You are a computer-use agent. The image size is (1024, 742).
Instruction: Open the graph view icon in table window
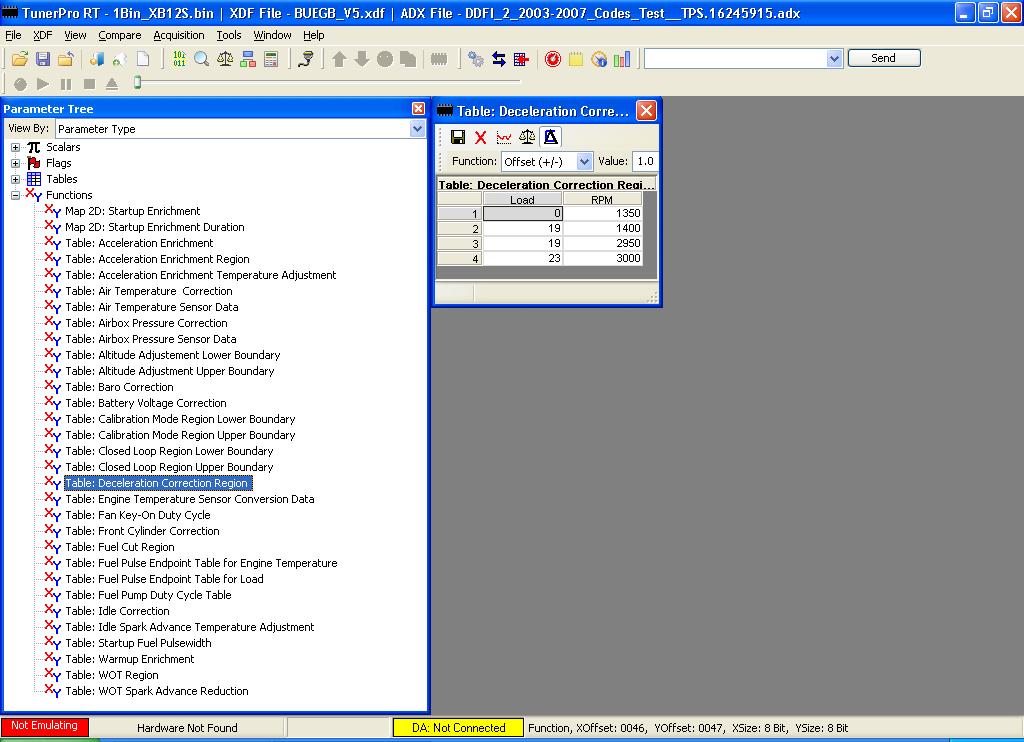coord(504,137)
